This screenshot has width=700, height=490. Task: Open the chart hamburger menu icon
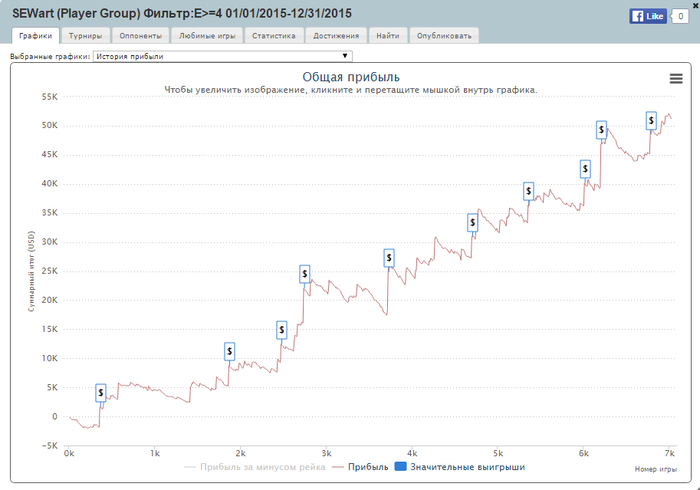[x=676, y=79]
